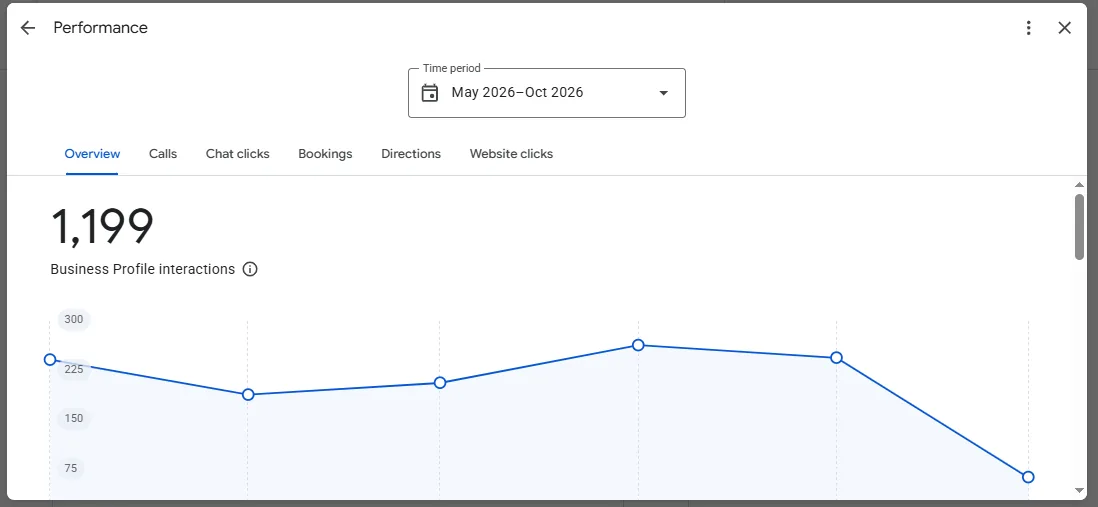Click the highest data point on the chart
Screen dimensions: 1098x507
pos(638,345)
